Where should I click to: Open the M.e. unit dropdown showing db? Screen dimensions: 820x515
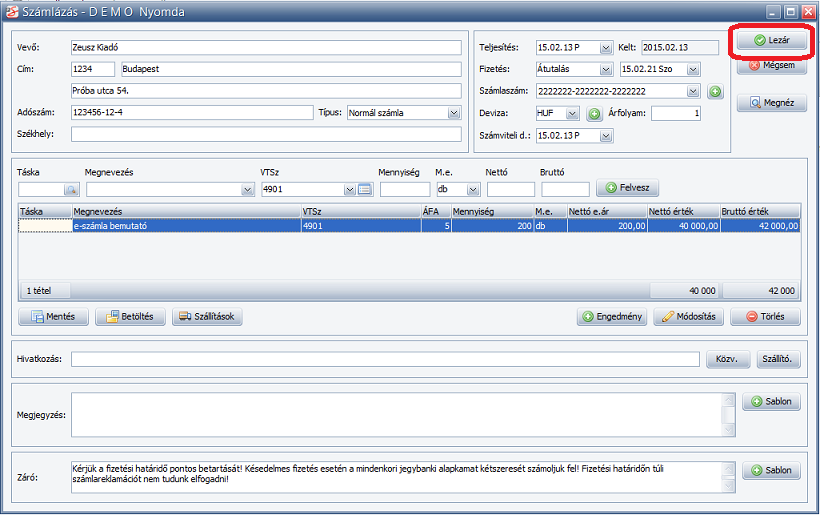coord(473,189)
